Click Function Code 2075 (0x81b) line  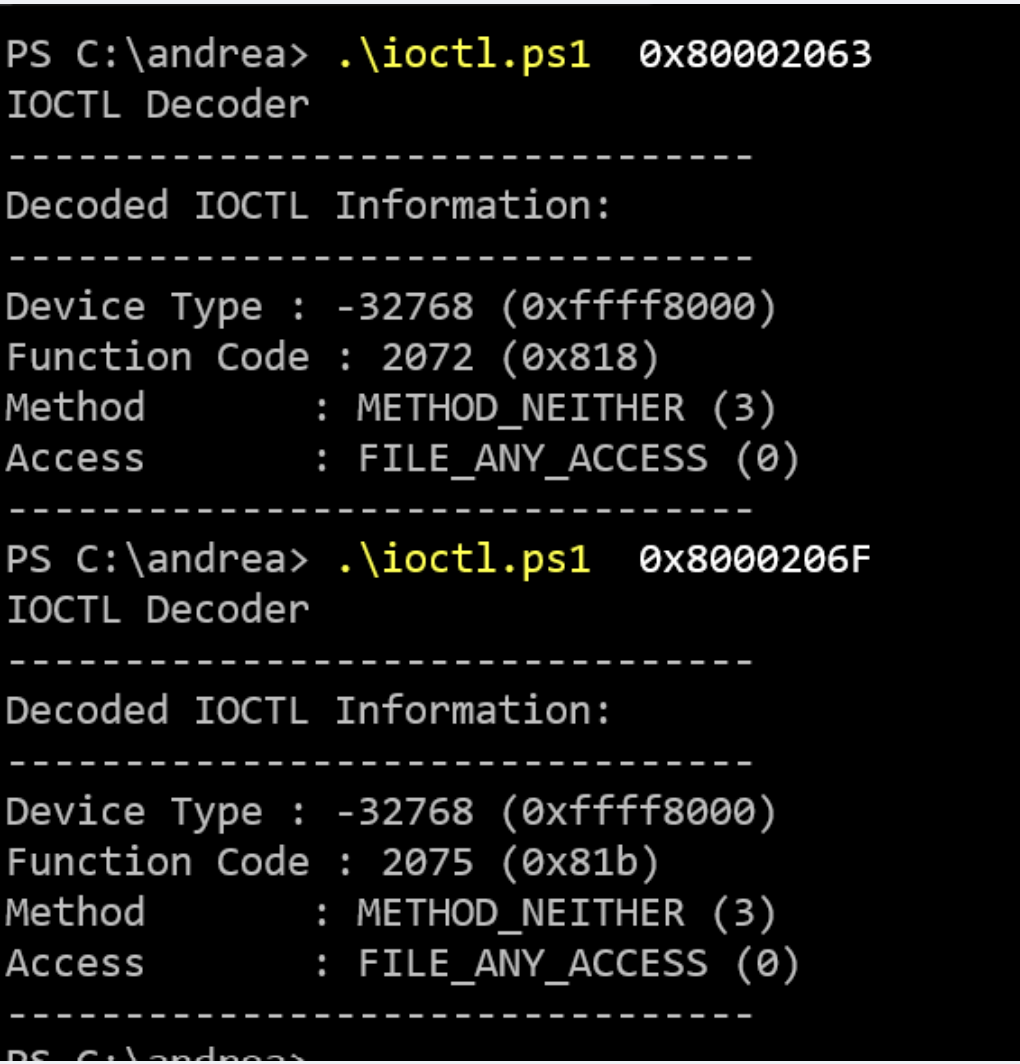click(x=333, y=862)
